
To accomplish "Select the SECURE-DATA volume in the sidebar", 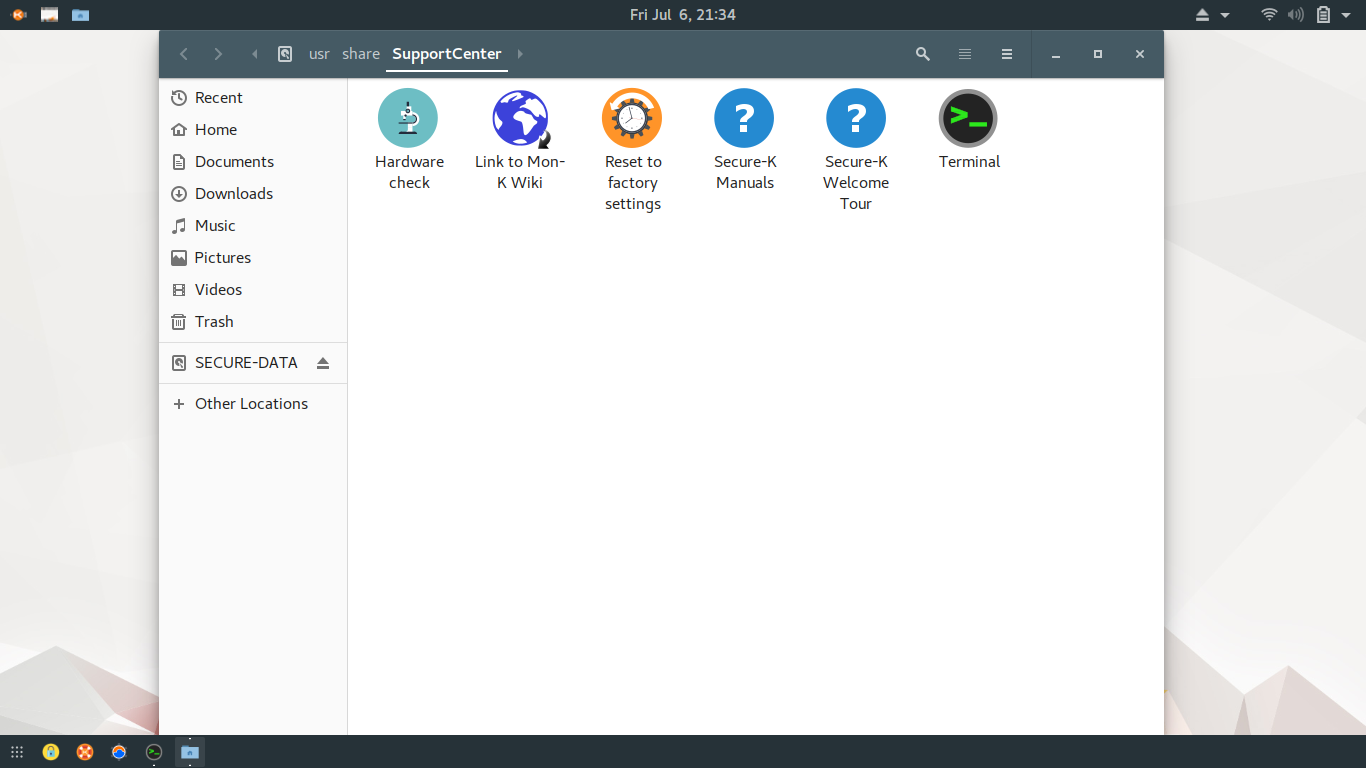I will tap(253, 363).
